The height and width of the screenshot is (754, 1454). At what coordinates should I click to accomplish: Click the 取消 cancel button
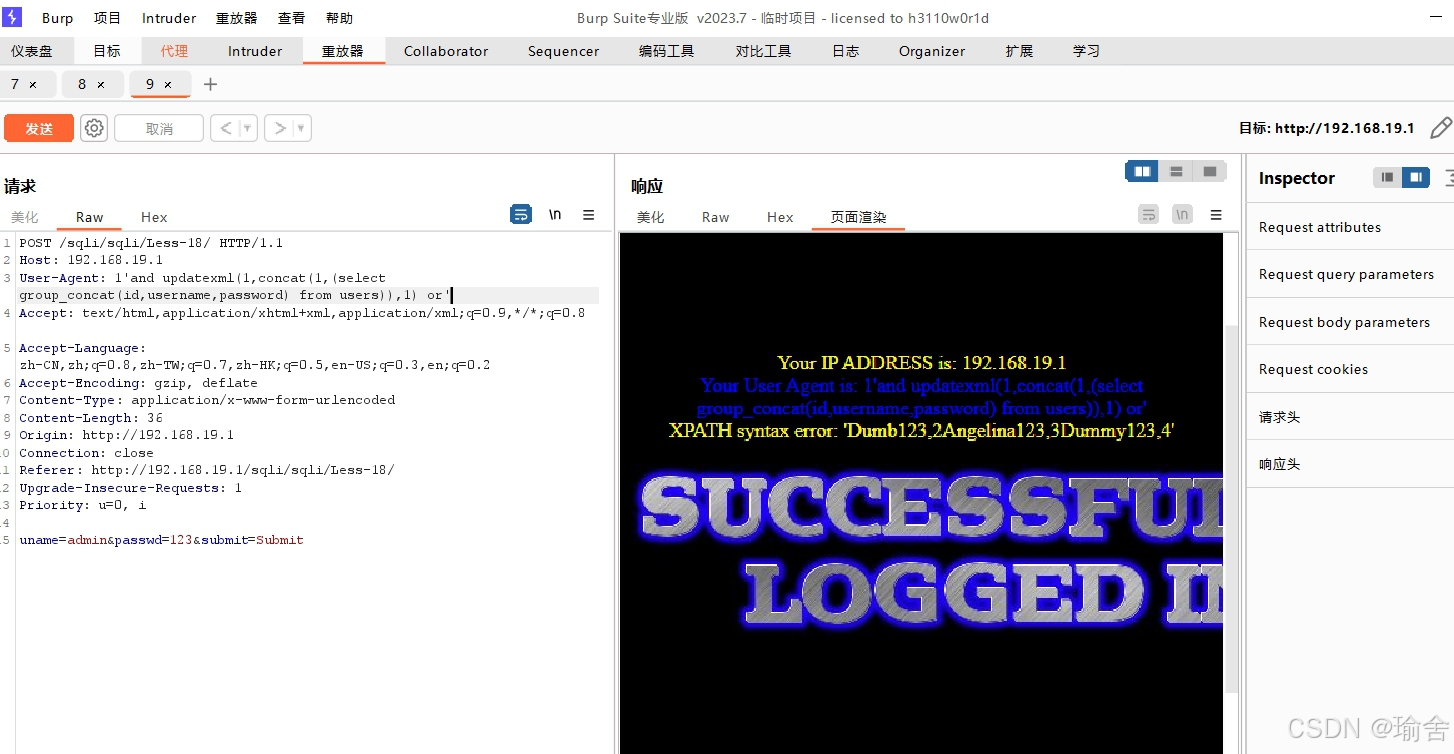[159, 128]
